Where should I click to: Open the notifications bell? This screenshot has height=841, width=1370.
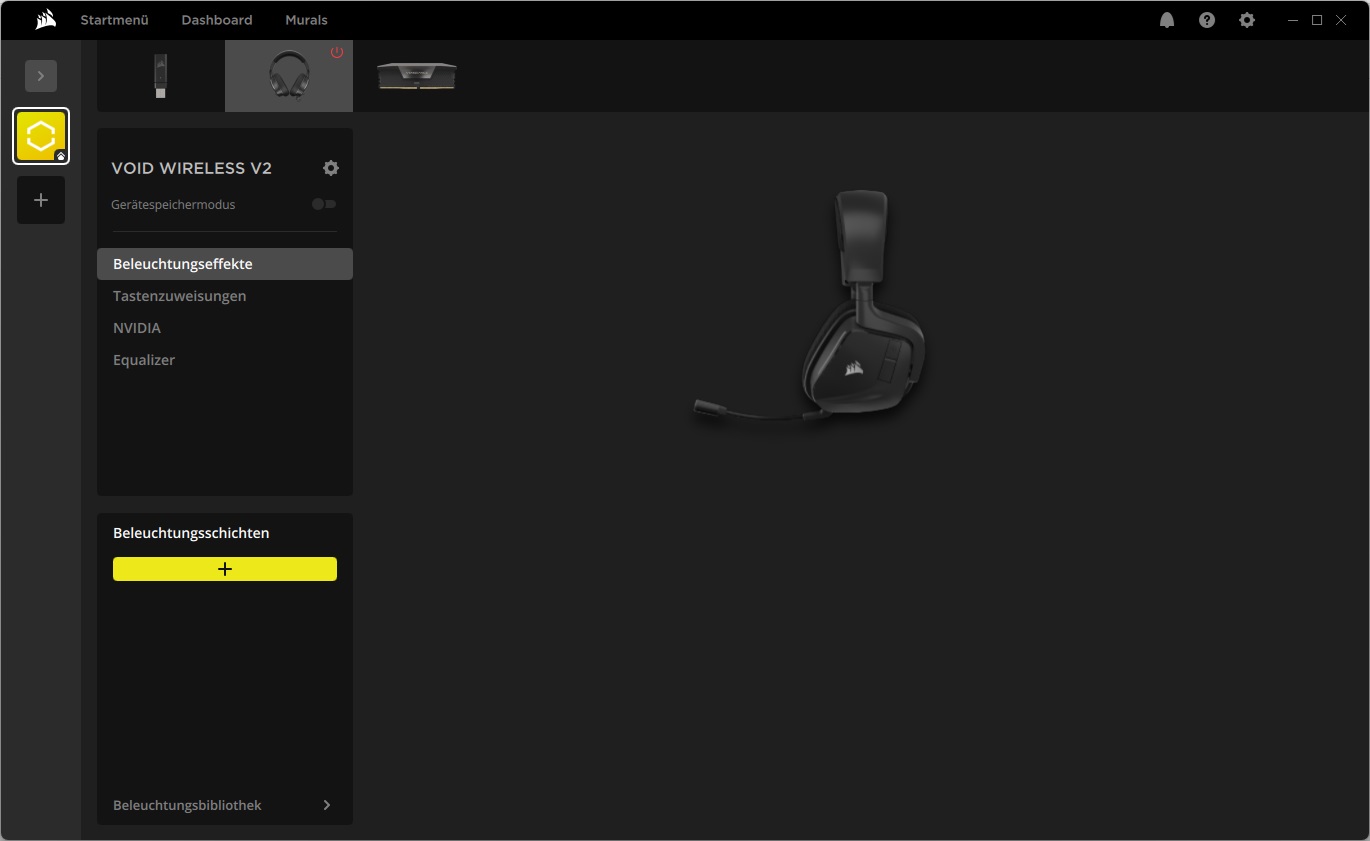click(1167, 20)
